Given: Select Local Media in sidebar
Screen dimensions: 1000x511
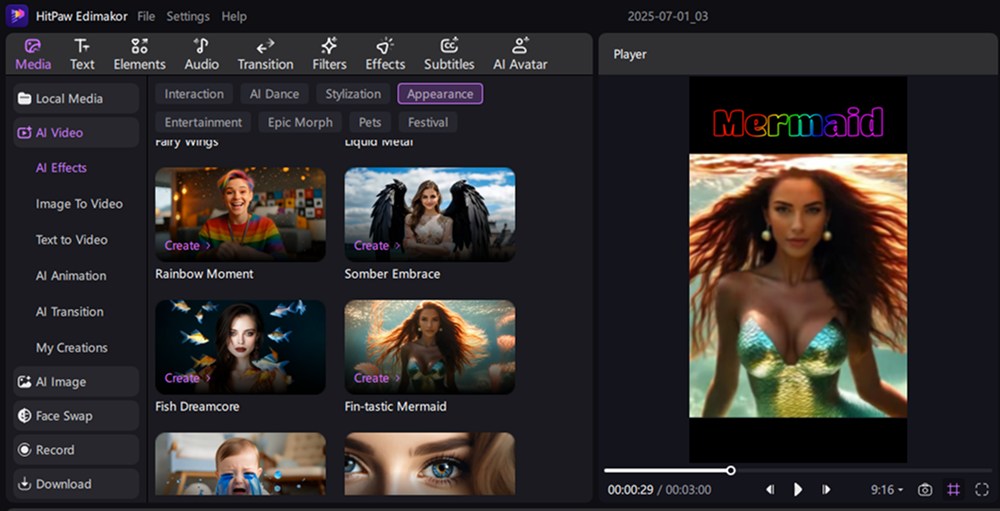Looking at the screenshot, I should click(76, 98).
